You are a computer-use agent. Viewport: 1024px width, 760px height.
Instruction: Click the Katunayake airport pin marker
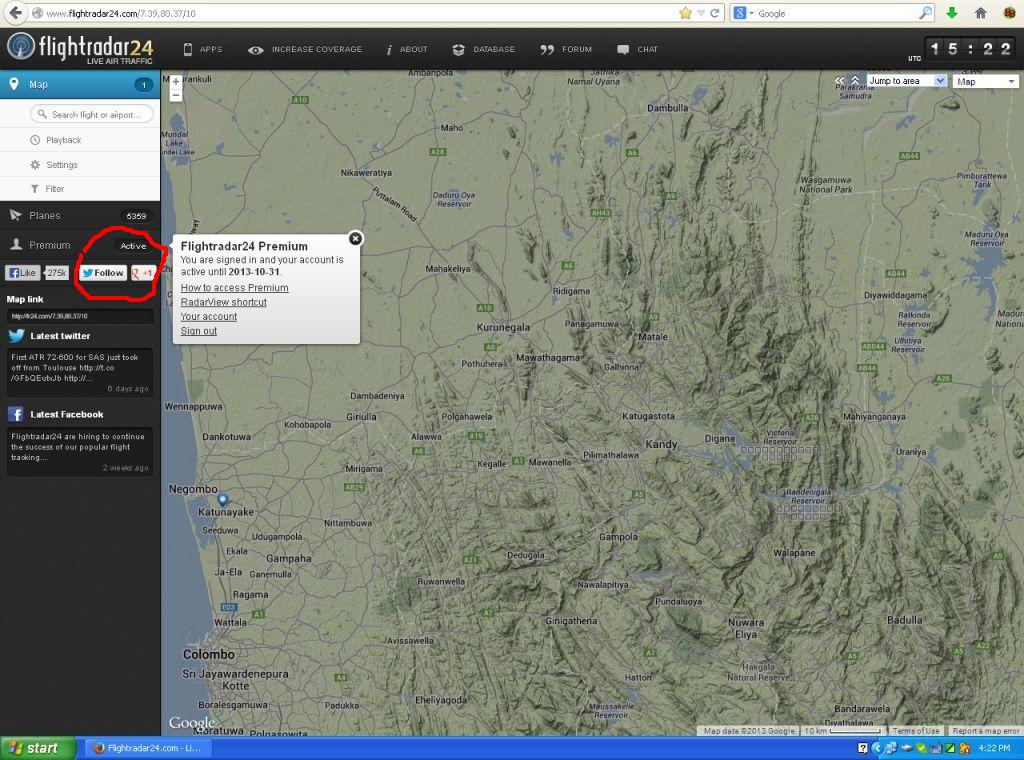click(223, 500)
